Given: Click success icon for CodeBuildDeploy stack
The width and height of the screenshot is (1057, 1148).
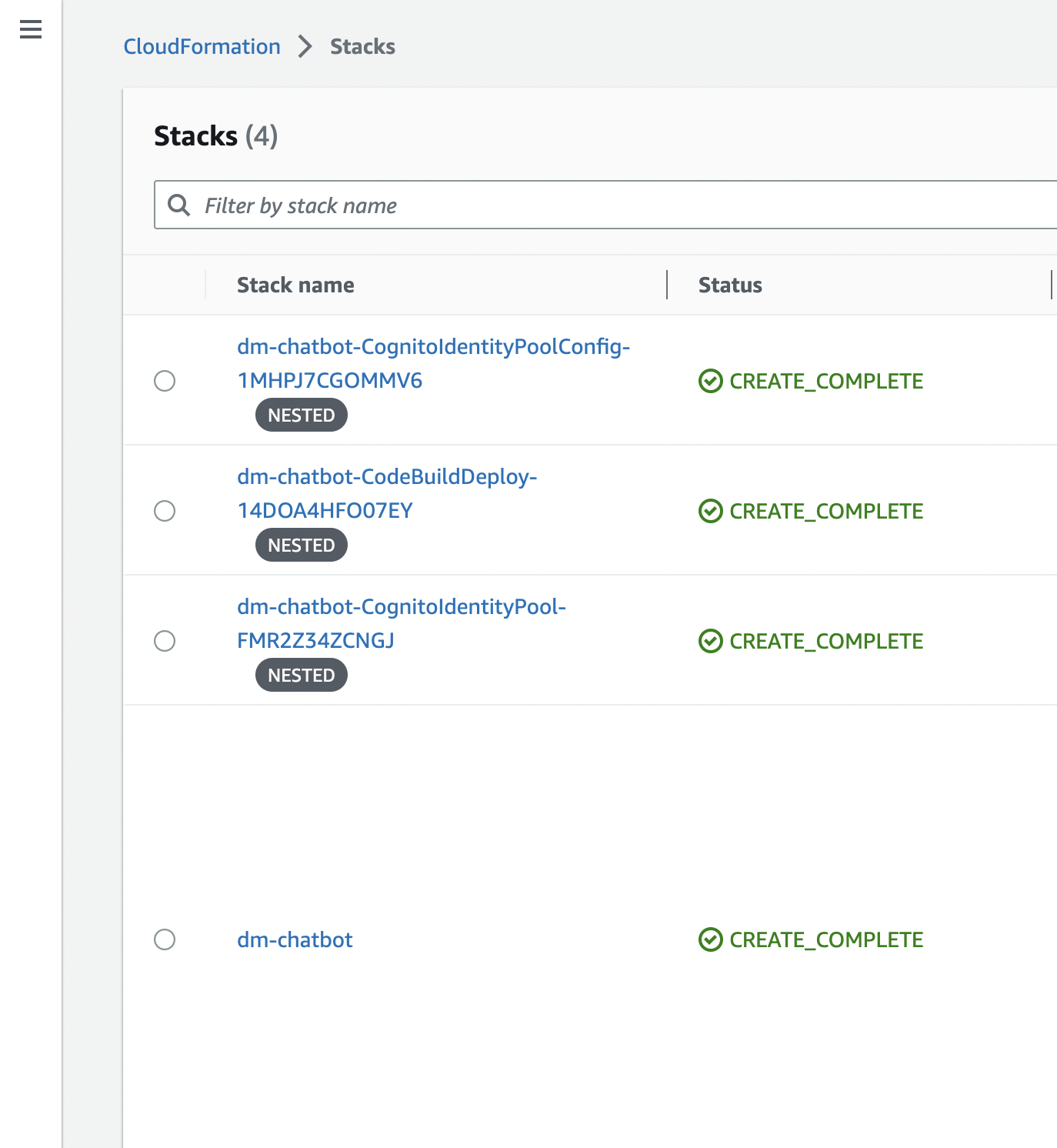Looking at the screenshot, I should [x=710, y=511].
